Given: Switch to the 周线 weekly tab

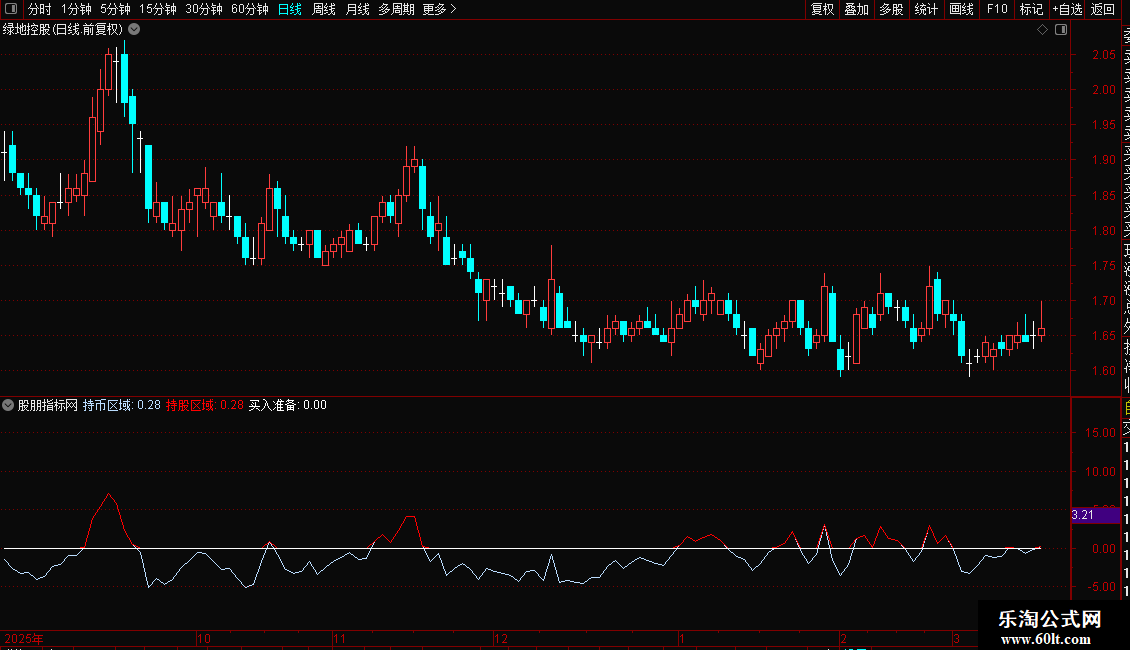Looking at the screenshot, I should [324, 9].
